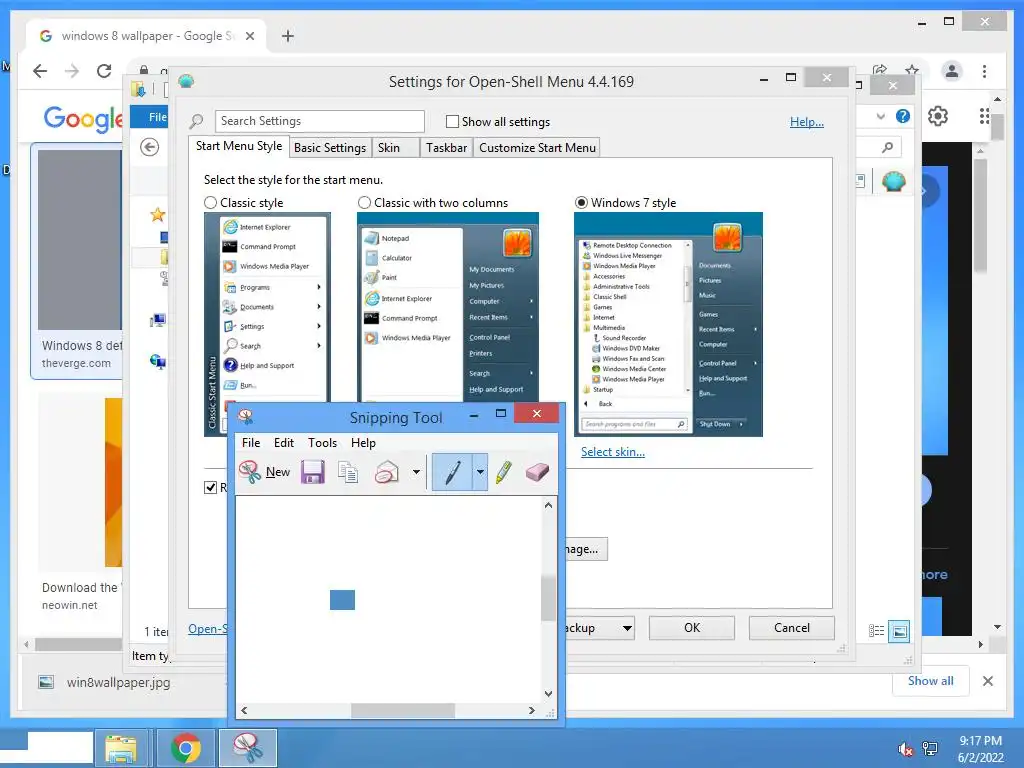Click the Select skin... link
The height and width of the screenshot is (768, 1024).
click(x=613, y=452)
